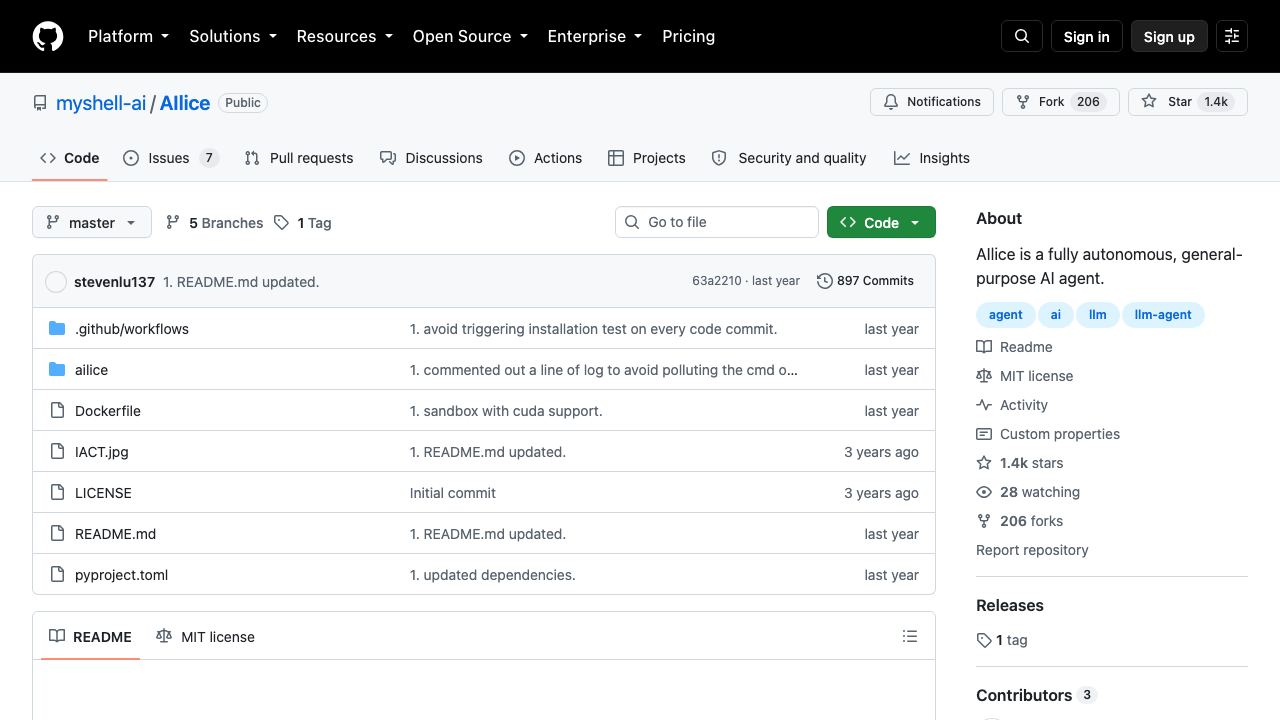This screenshot has width=1280, height=720.
Task: Click the Sign in button
Action: [1087, 36]
